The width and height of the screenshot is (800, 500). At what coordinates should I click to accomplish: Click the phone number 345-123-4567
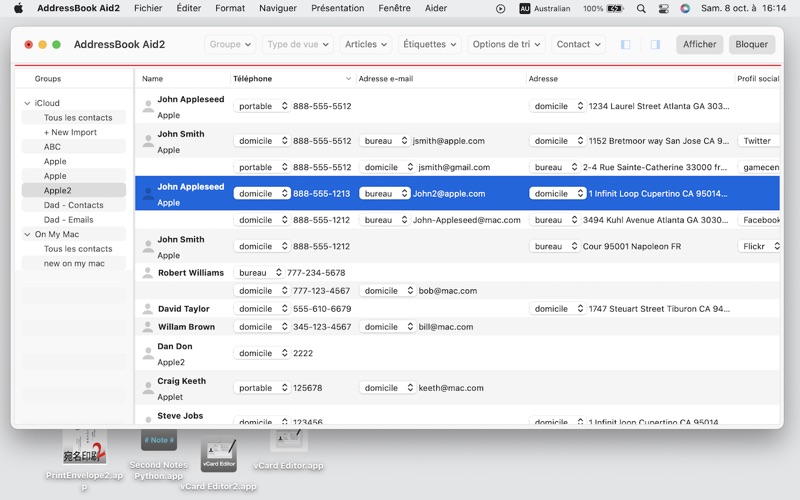pyautogui.click(x=322, y=327)
